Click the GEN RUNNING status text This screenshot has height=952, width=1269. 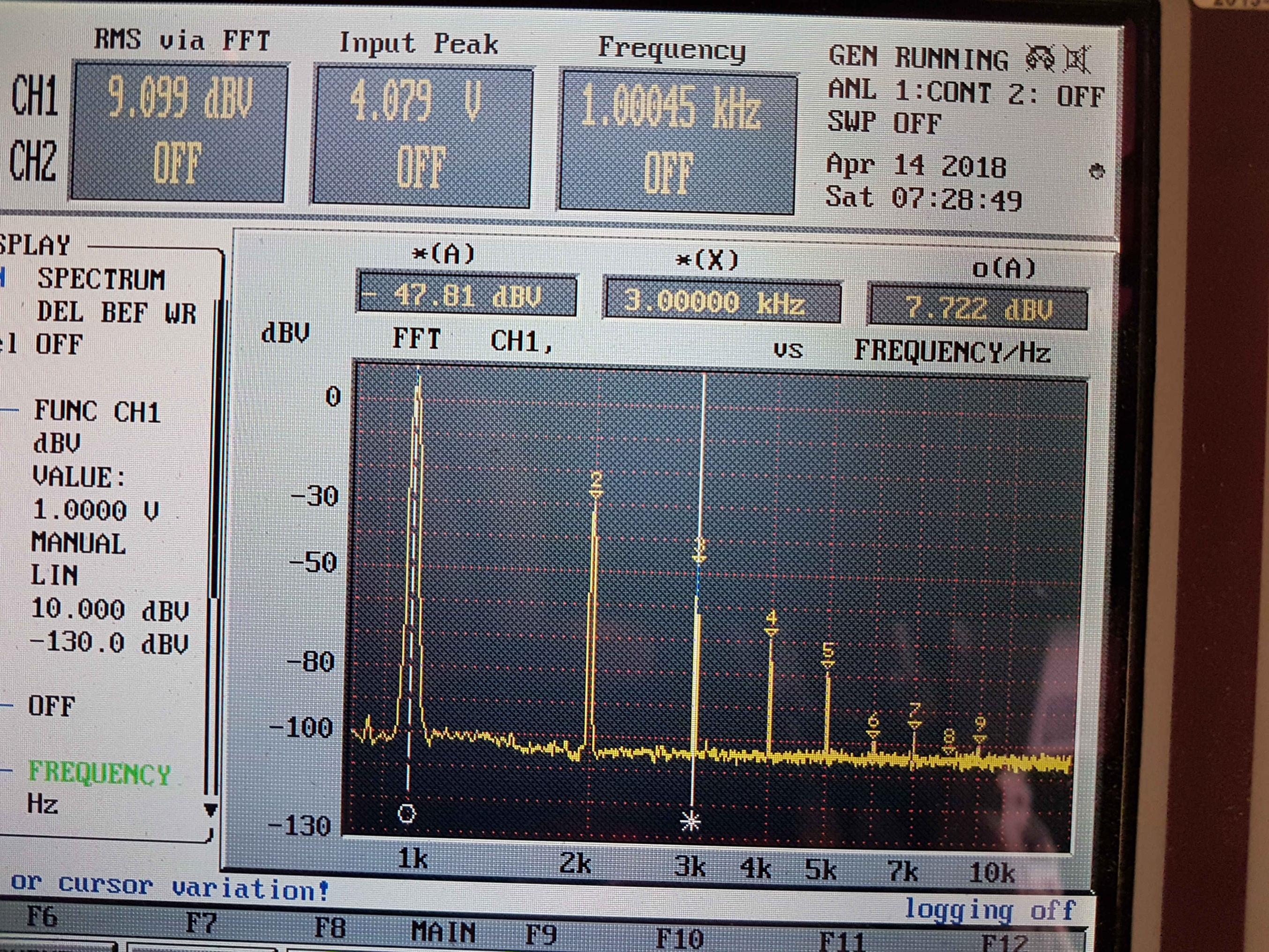[x=918, y=57]
